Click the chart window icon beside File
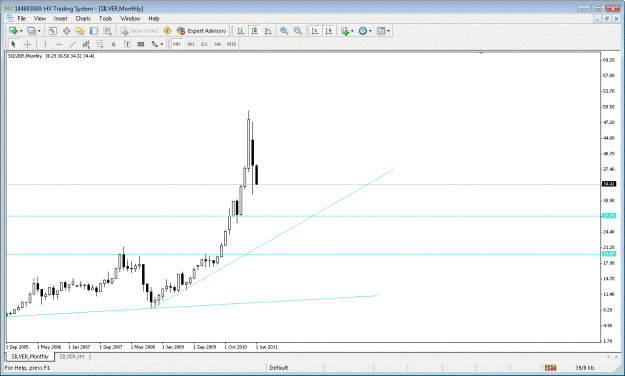 (x=10, y=18)
